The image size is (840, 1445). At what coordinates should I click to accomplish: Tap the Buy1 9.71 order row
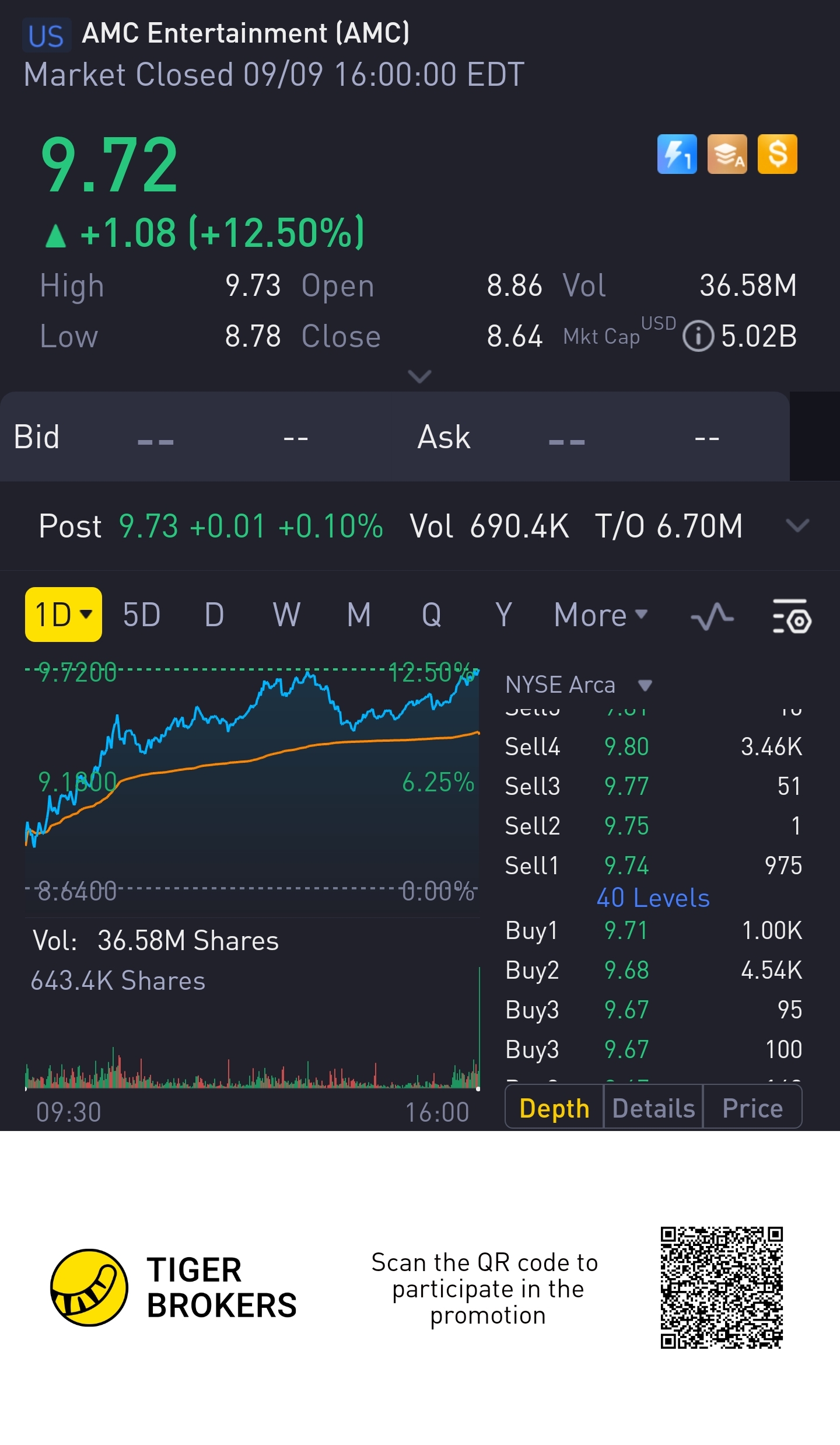point(653,930)
